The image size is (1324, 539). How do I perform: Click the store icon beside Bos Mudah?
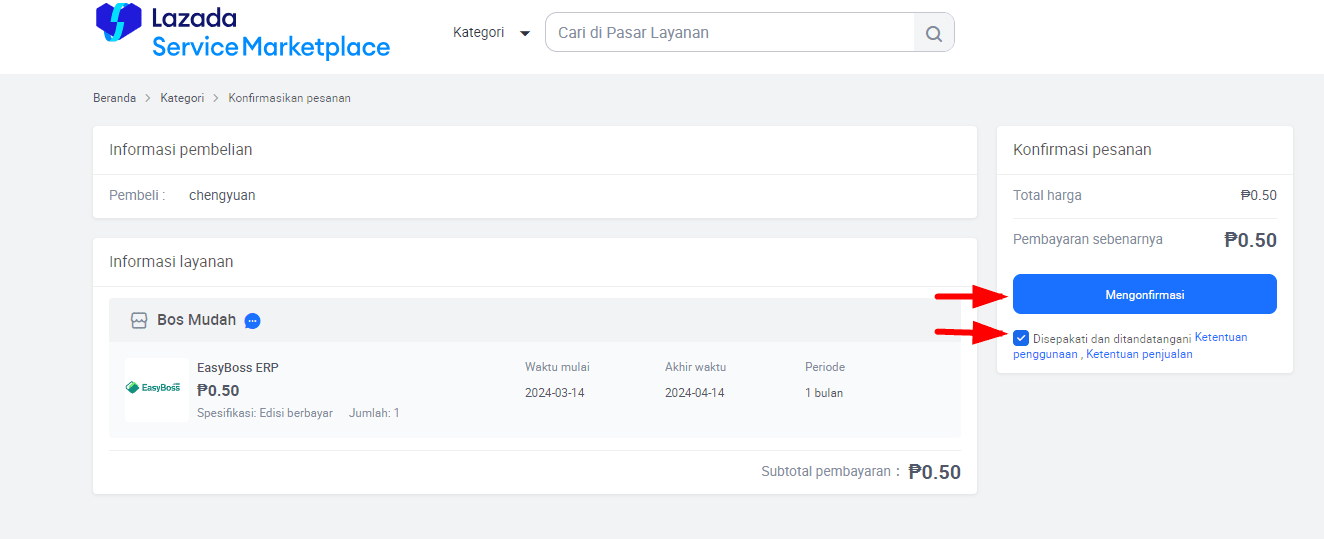point(139,321)
